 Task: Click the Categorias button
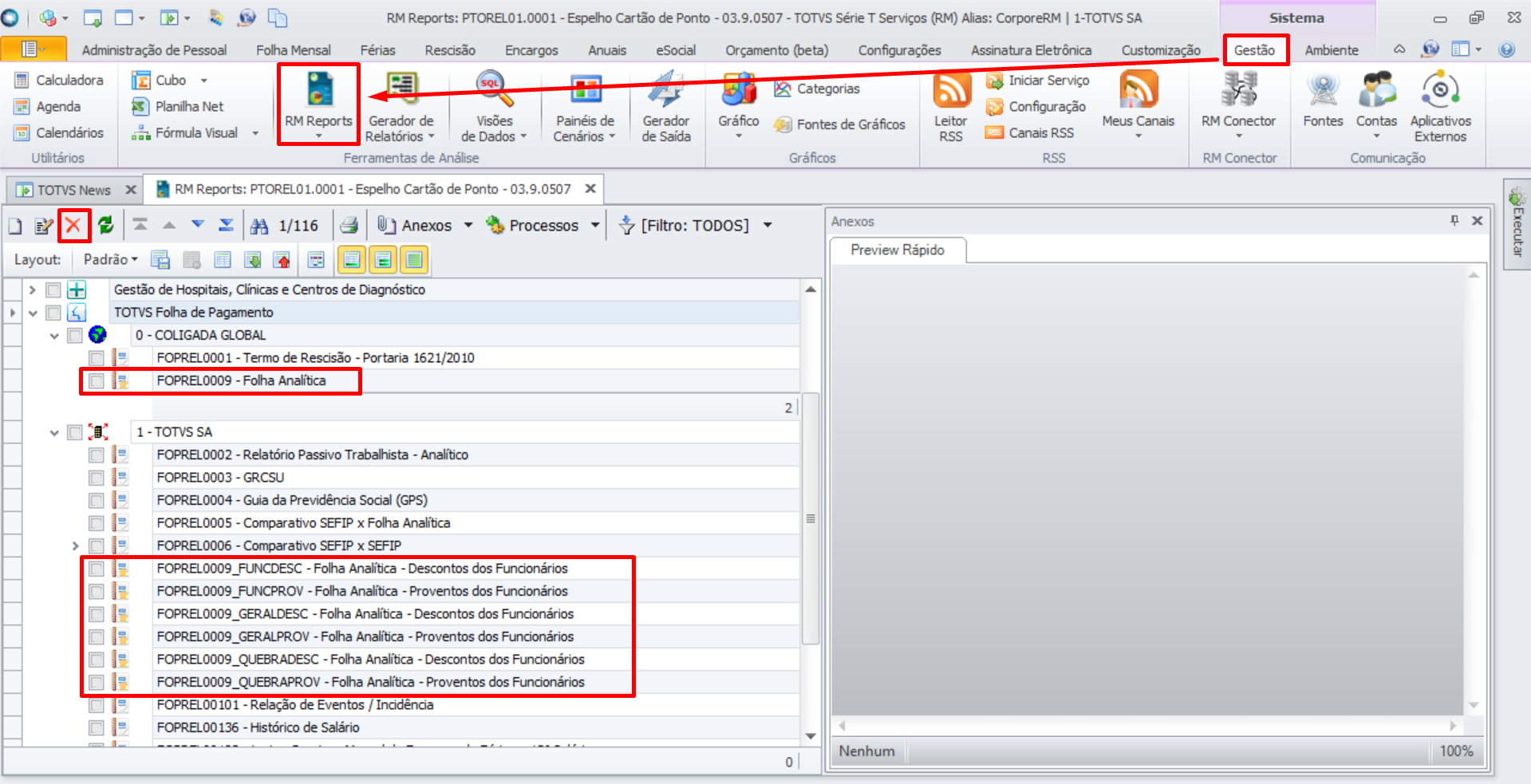[817, 89]
